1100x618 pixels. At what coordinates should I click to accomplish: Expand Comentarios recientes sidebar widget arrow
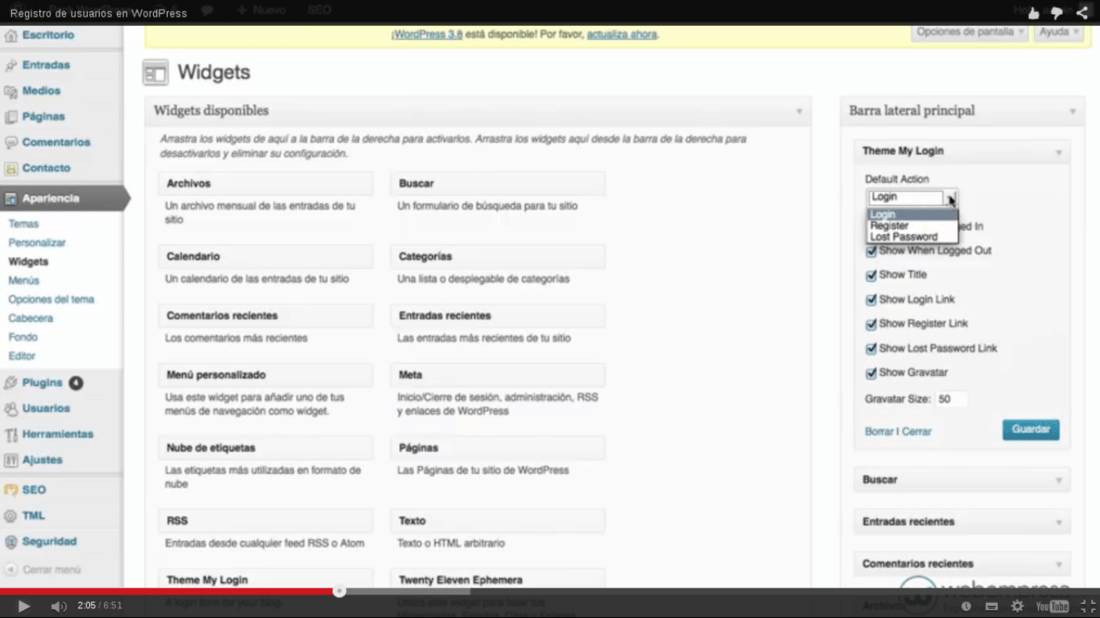click(1059, 565)
